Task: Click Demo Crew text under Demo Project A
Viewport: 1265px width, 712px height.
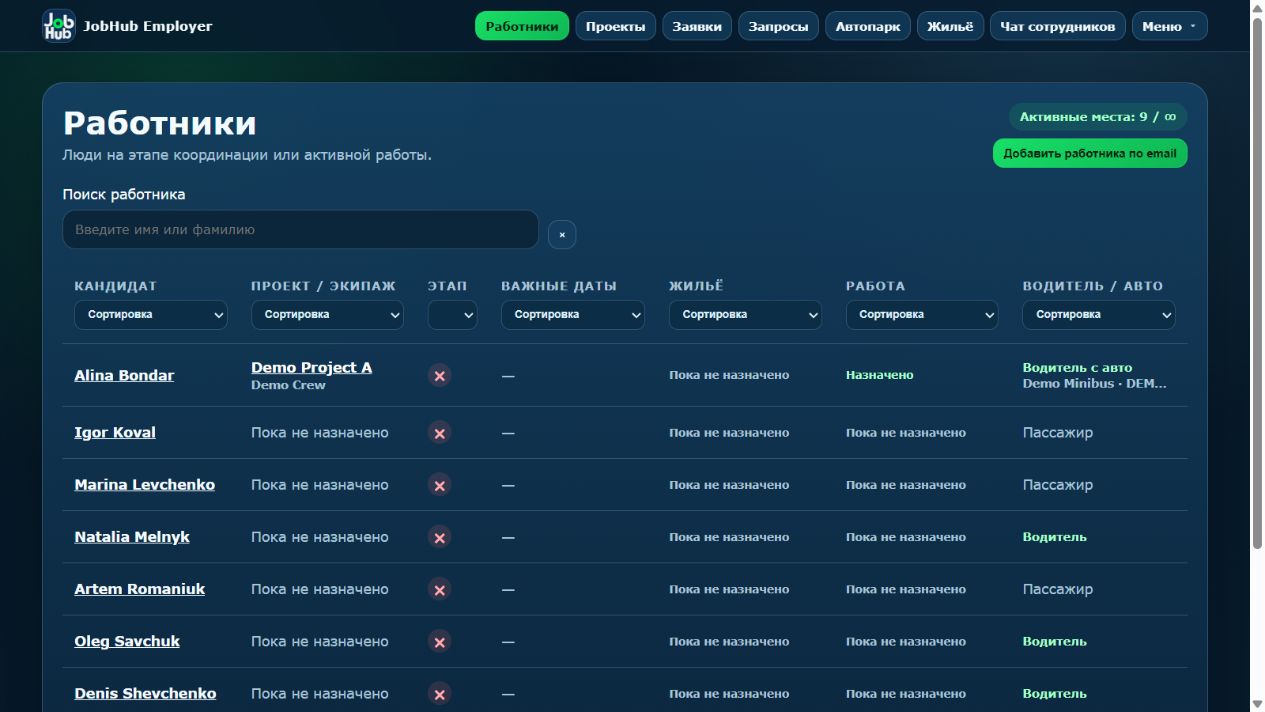Action: pos(288,385)
